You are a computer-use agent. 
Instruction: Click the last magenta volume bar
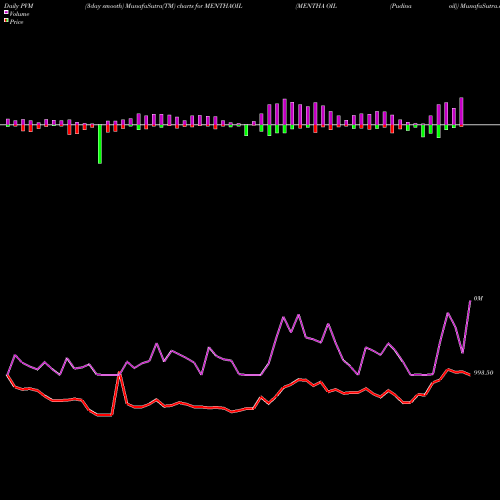461,111
